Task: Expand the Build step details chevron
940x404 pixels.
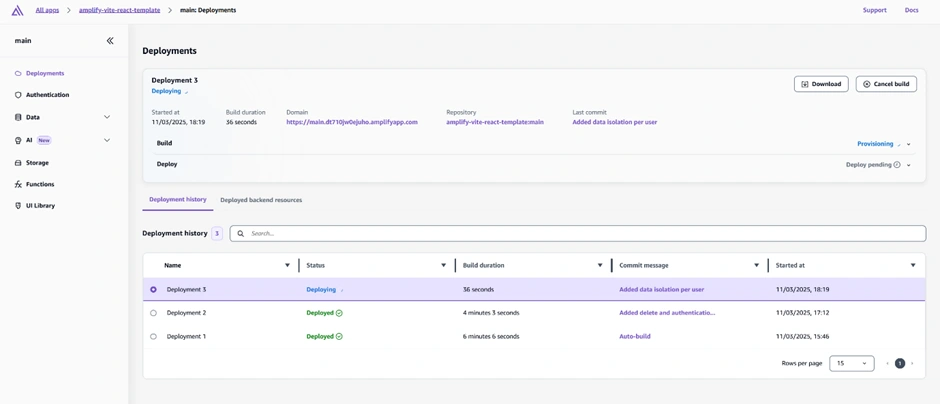Action: pyautogui.click(x=909, y=144)
